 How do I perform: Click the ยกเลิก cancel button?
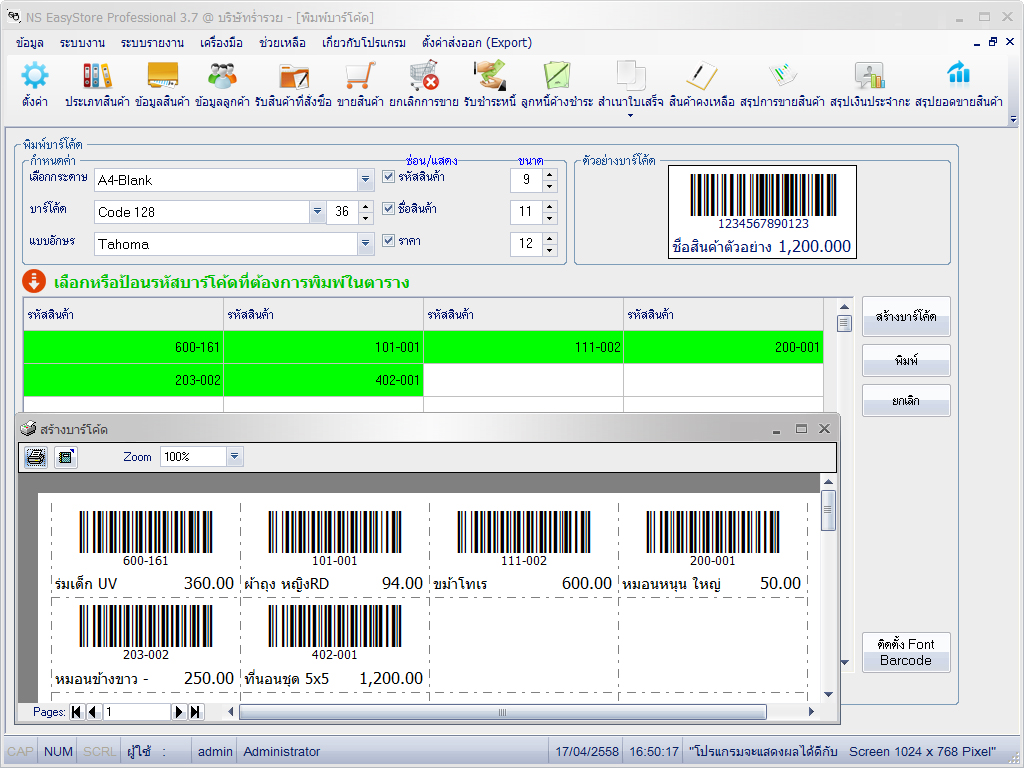tap(906, 401)
